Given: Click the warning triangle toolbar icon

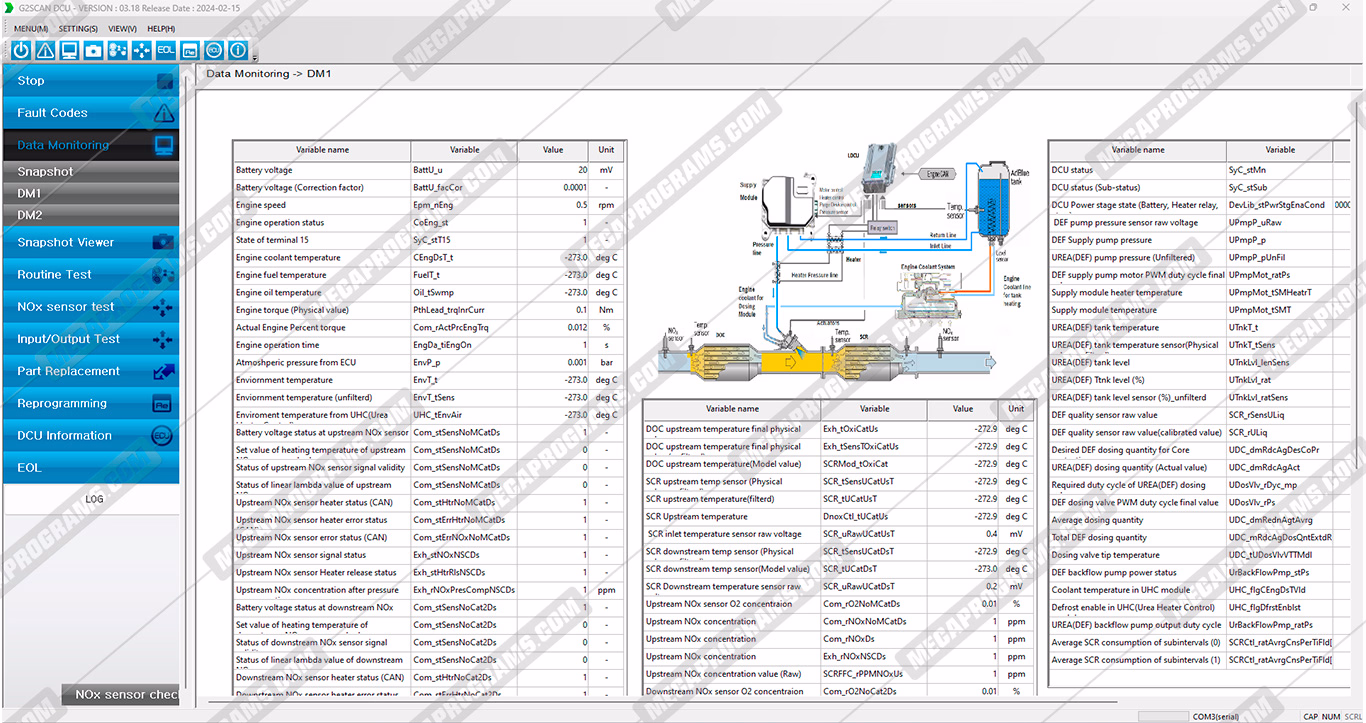Looking at the screenshot, I should click(45, 50).
